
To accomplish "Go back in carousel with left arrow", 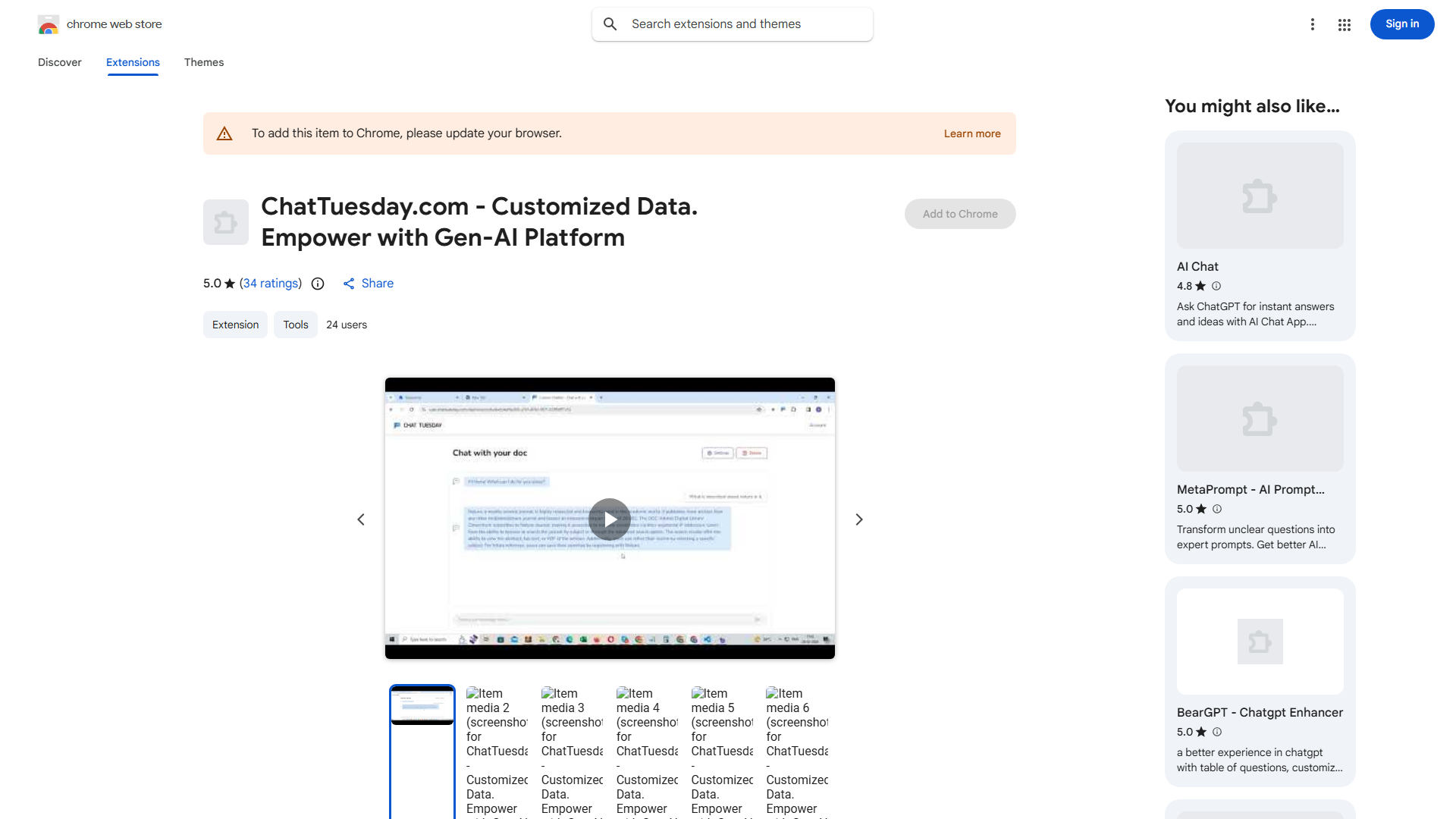I will (x=361, y=519).
